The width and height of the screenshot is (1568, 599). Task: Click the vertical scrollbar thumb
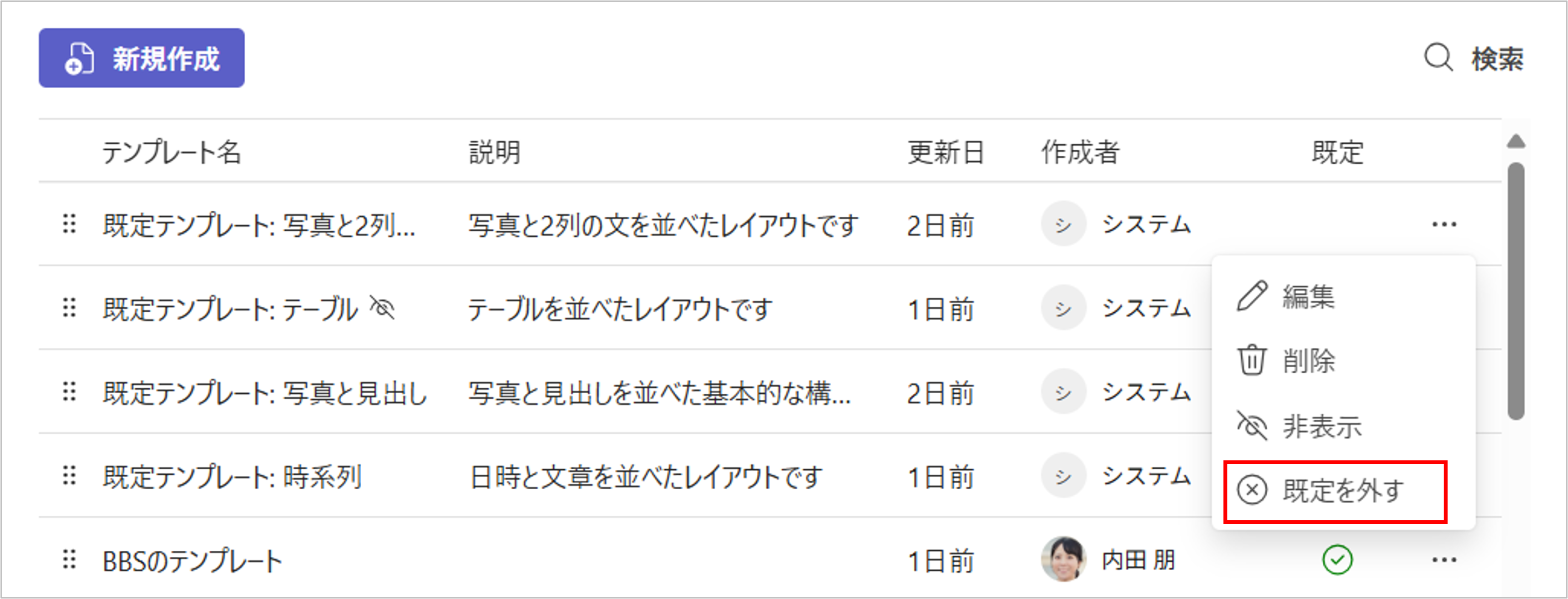pos(1516,291)
